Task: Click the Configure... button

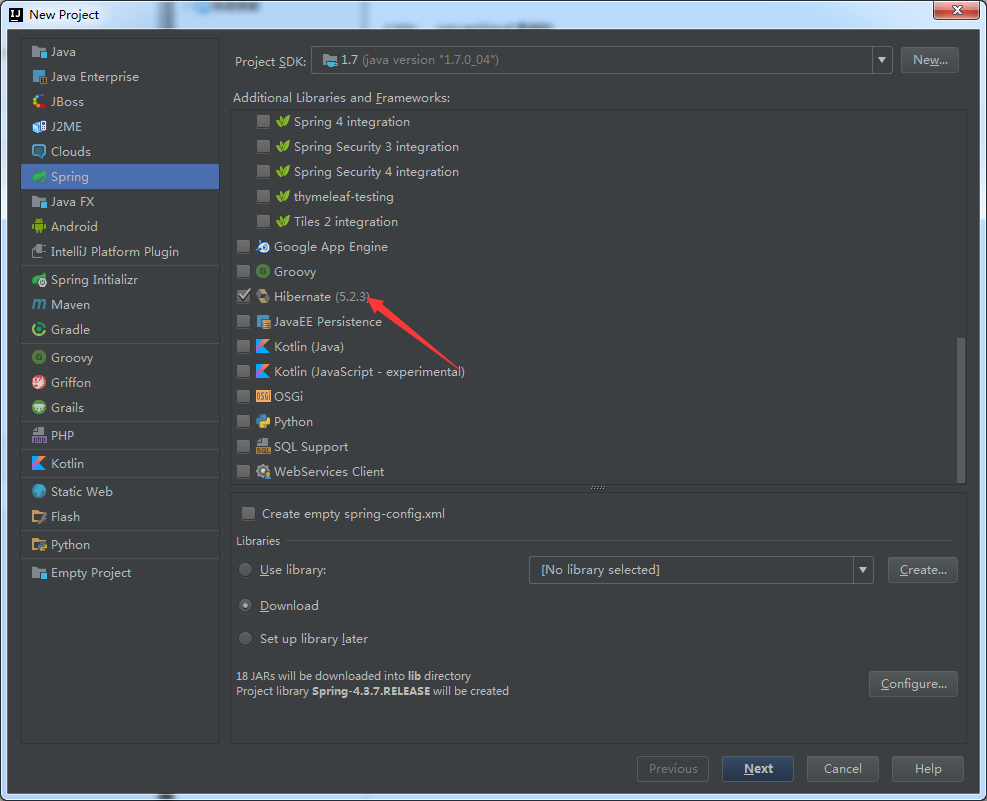Action: pyautogui.click(x=913, y=684)
